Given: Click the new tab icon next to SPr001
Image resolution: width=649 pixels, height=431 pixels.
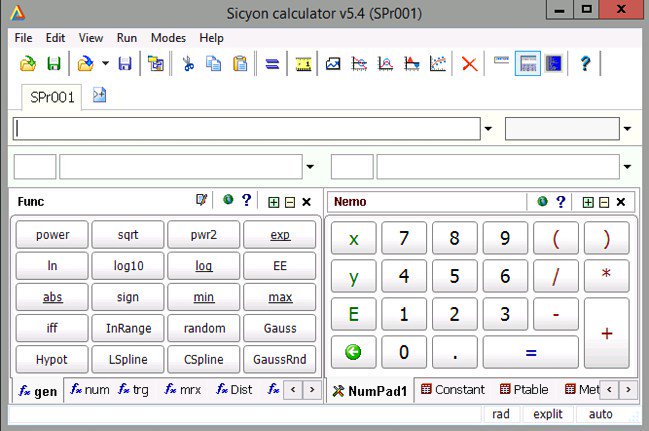Looking at the screenshot, I should (99, 95).
